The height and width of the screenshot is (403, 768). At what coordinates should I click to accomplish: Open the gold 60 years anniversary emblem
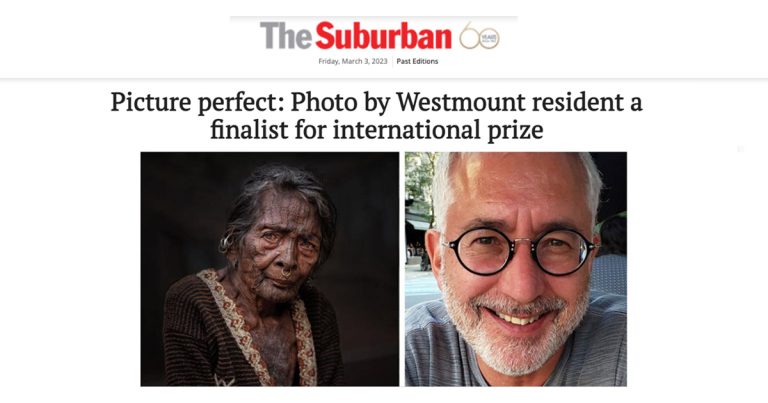pos(479,35)
